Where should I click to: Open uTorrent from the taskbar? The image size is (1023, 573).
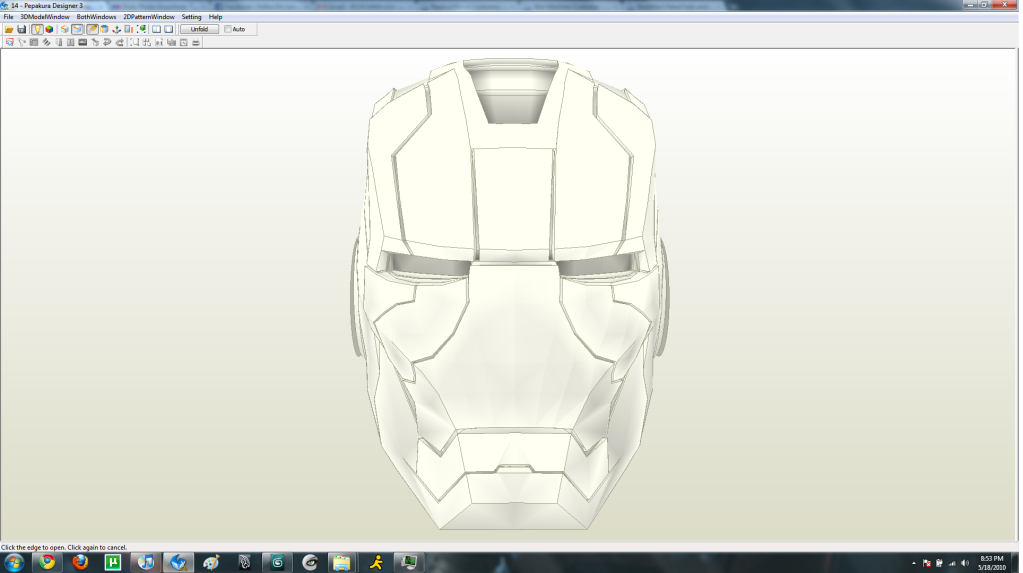pyautogui.click(x=113, y=563)
